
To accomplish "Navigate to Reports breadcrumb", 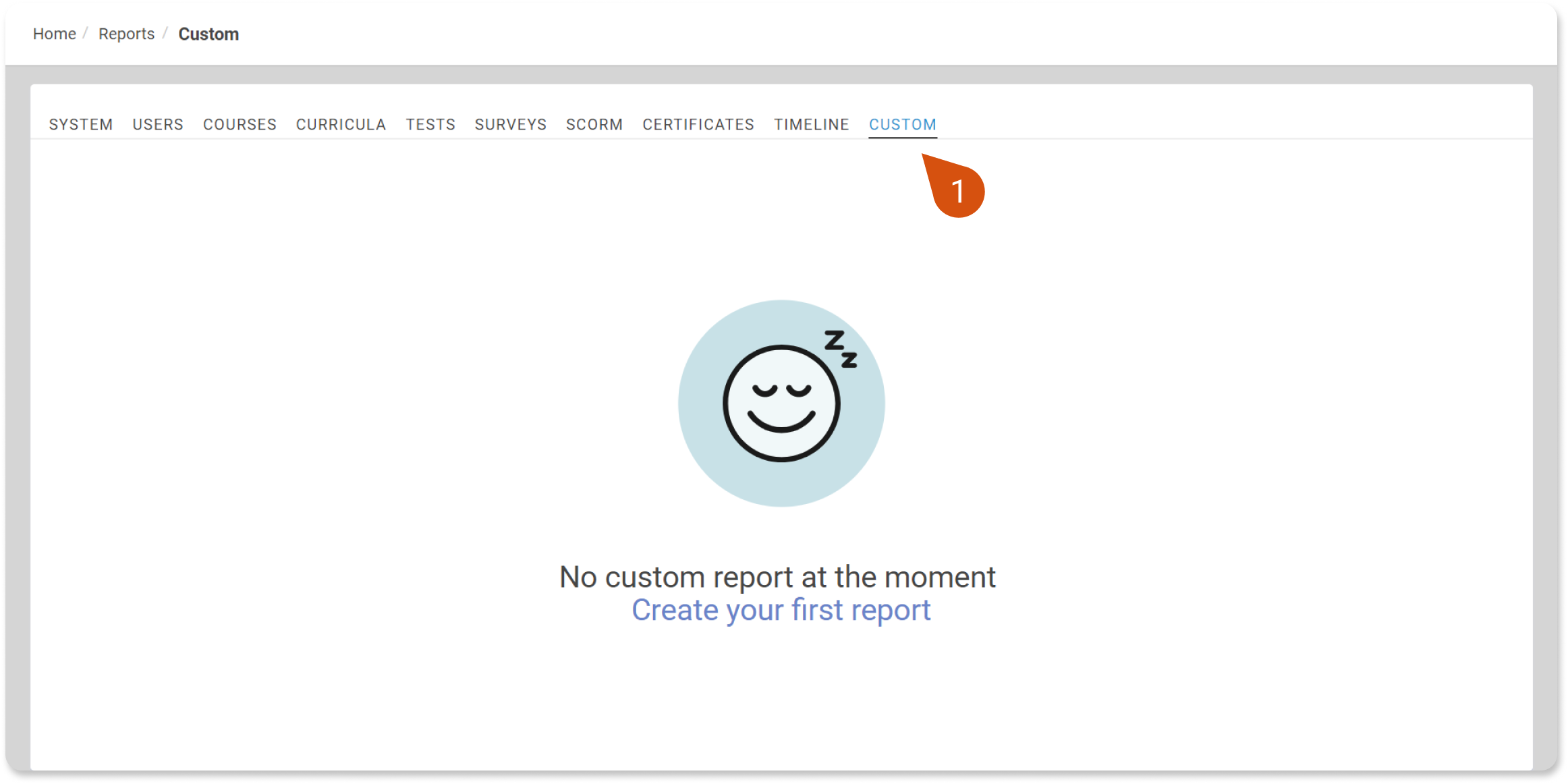I will pos(126,34).
